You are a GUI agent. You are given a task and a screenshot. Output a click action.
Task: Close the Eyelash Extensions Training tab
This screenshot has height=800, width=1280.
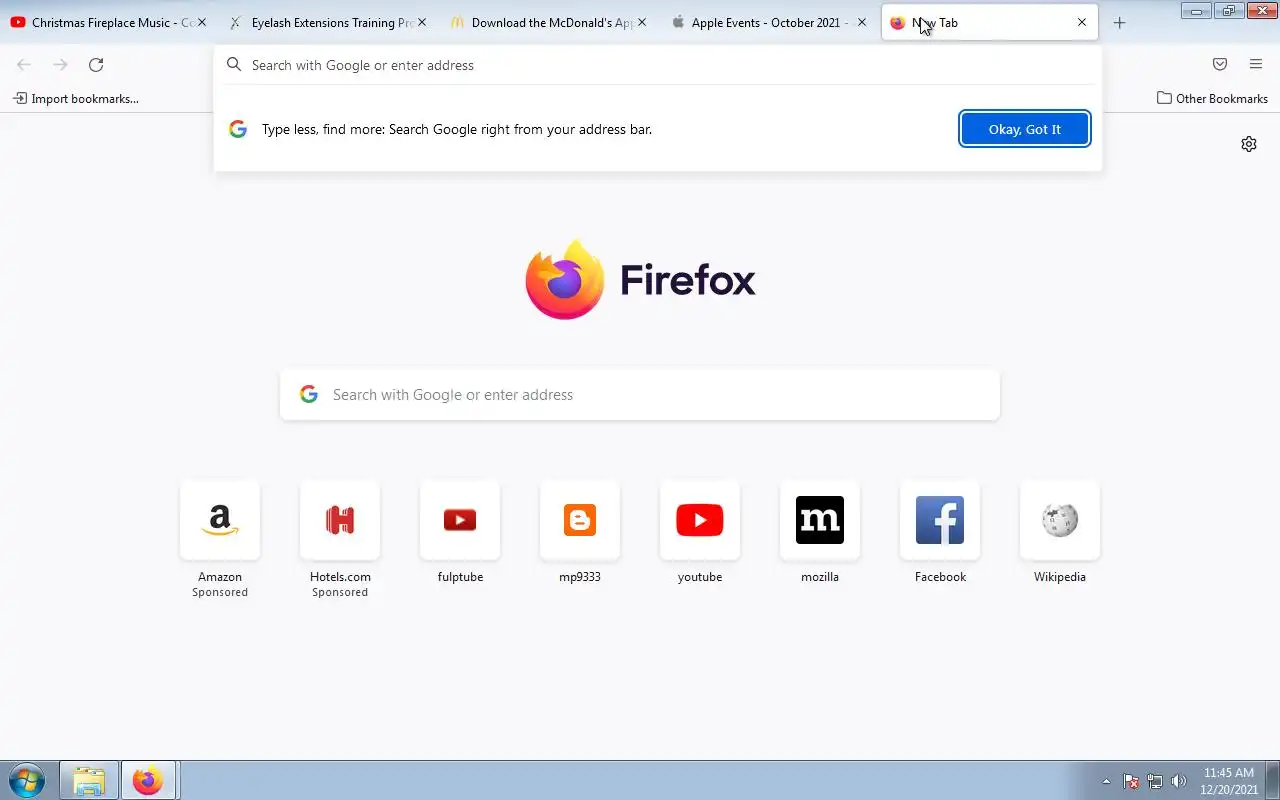click(421, 22)
